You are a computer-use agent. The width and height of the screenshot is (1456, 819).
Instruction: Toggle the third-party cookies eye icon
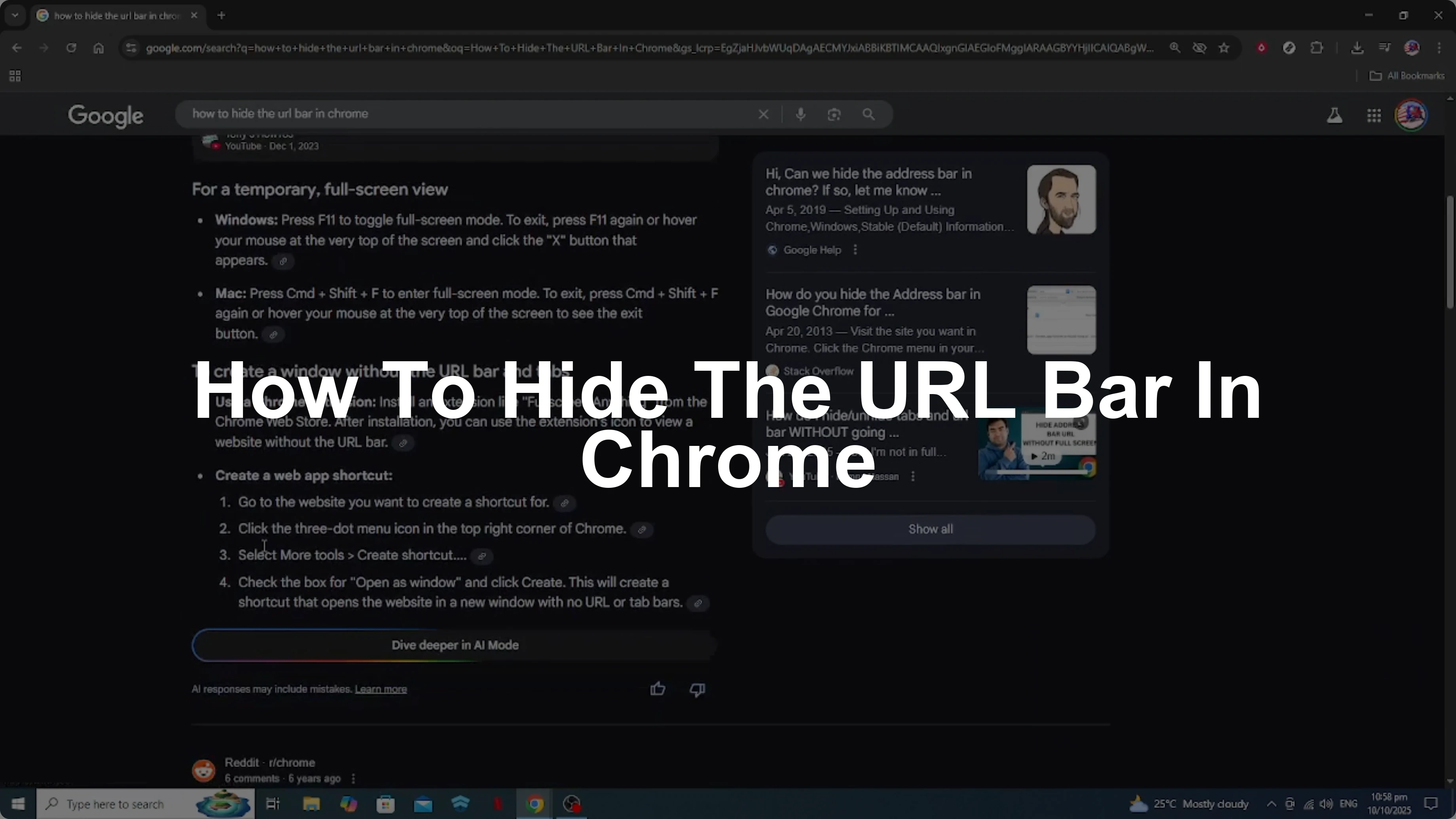click(1199, 48)
